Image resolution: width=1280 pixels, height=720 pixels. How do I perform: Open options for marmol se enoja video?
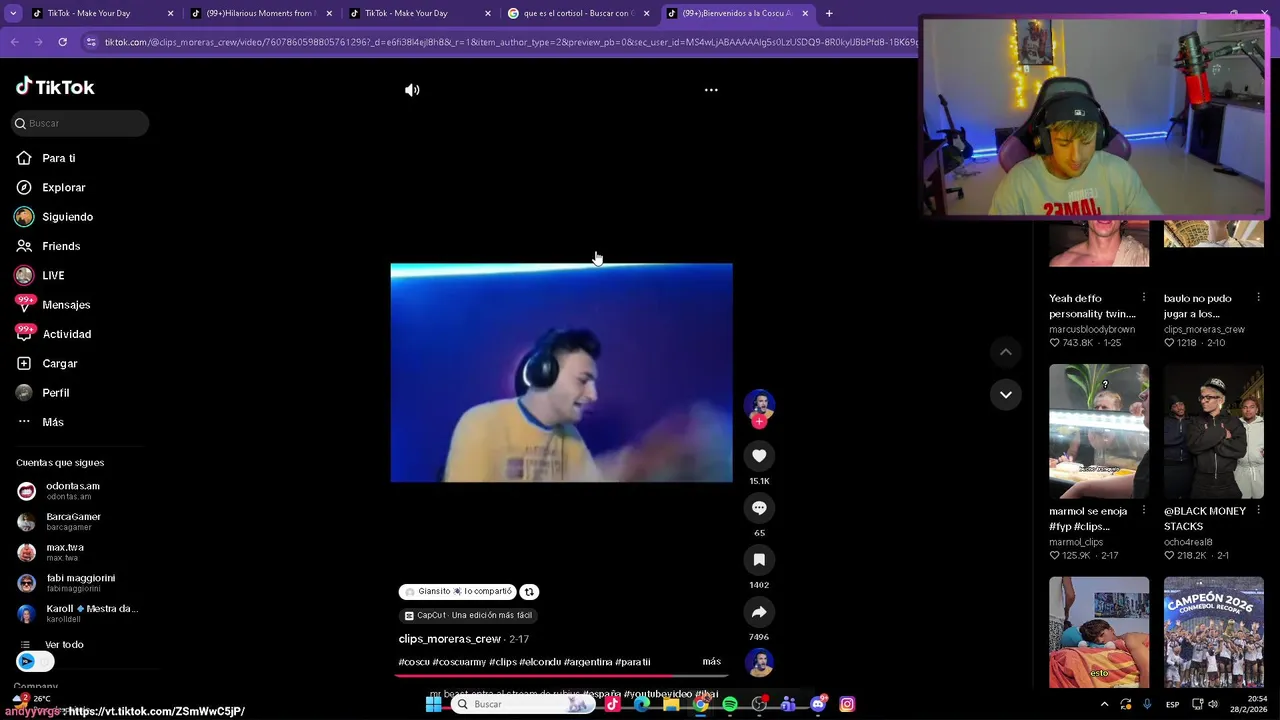click(x=1143, y=511)
